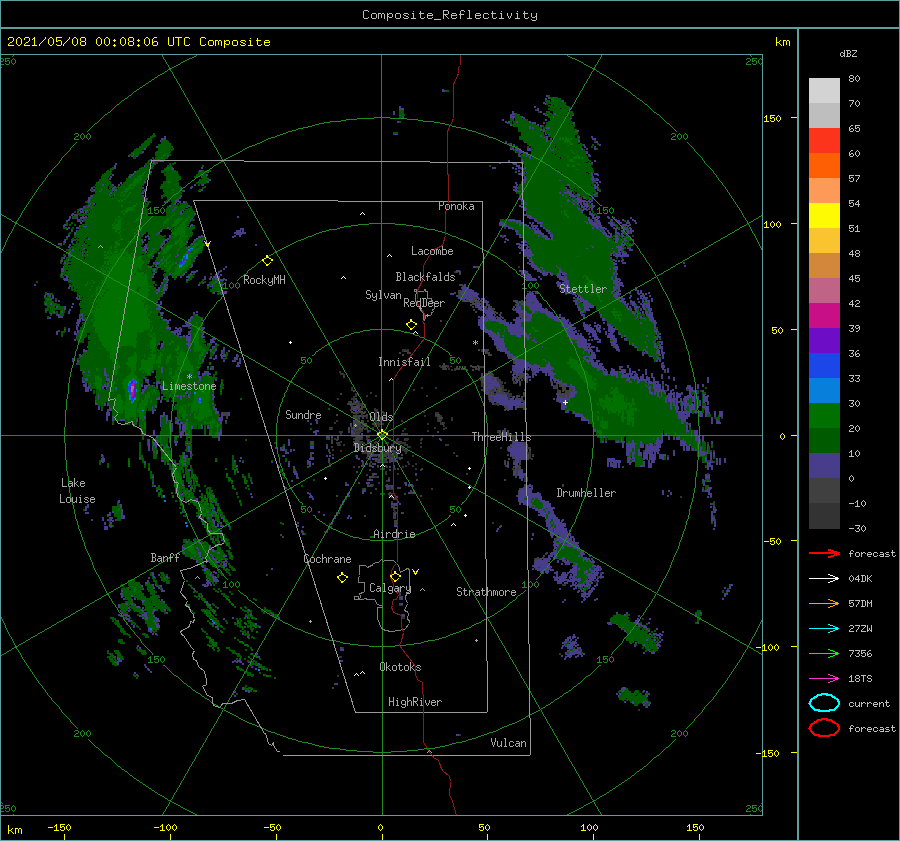
Task: Select the purple 39 dBZ swatch
Action: coord(824,340)
